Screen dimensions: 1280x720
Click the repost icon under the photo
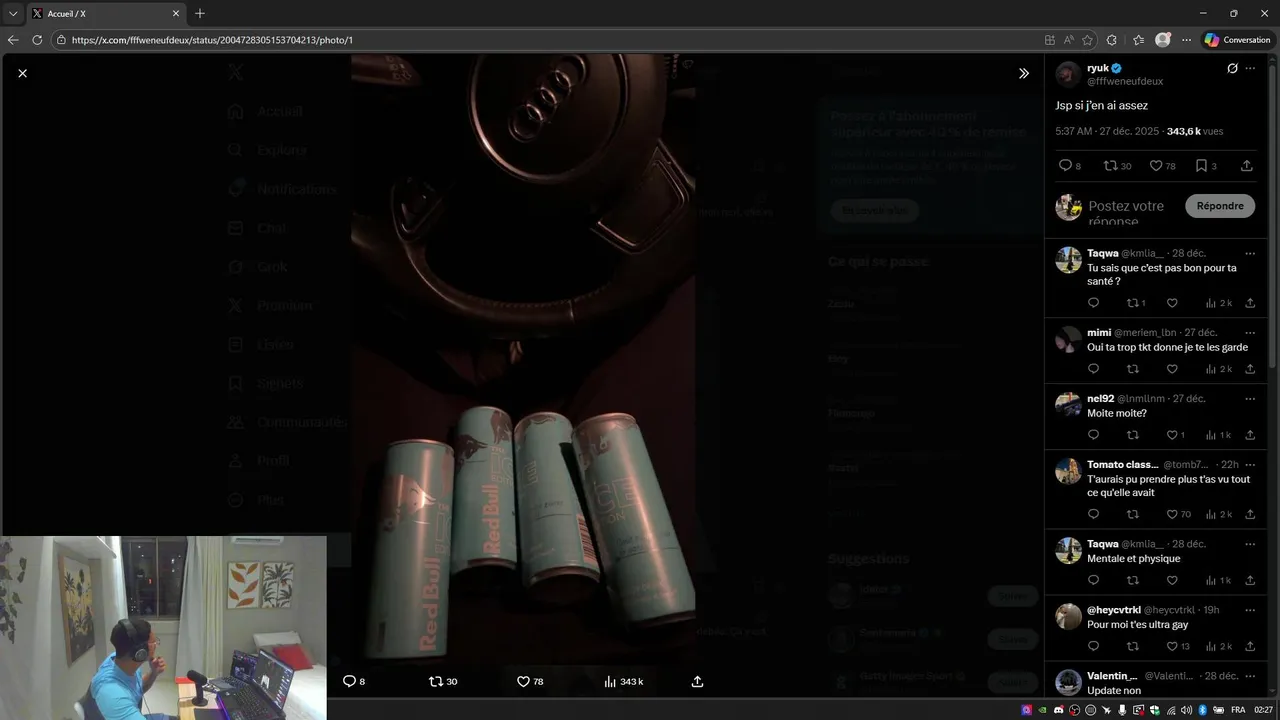435,681
